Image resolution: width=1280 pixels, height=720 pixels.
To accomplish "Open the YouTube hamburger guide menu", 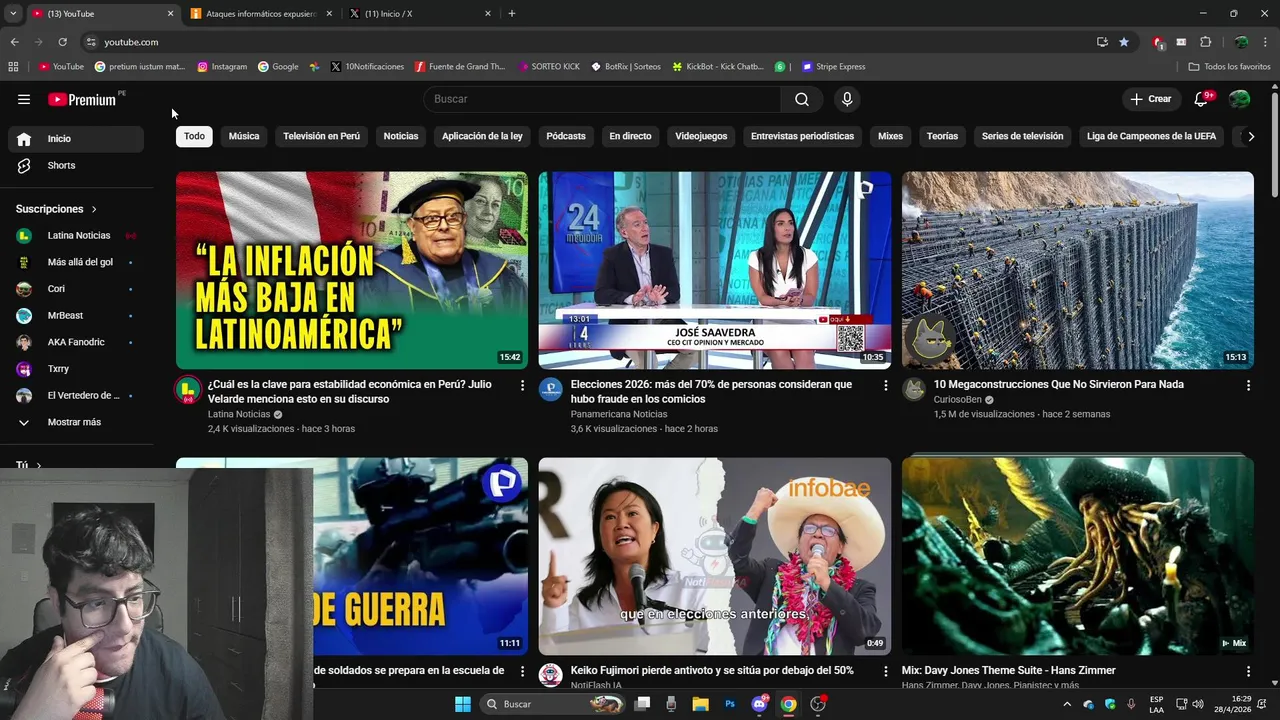I will coord(24,99).
